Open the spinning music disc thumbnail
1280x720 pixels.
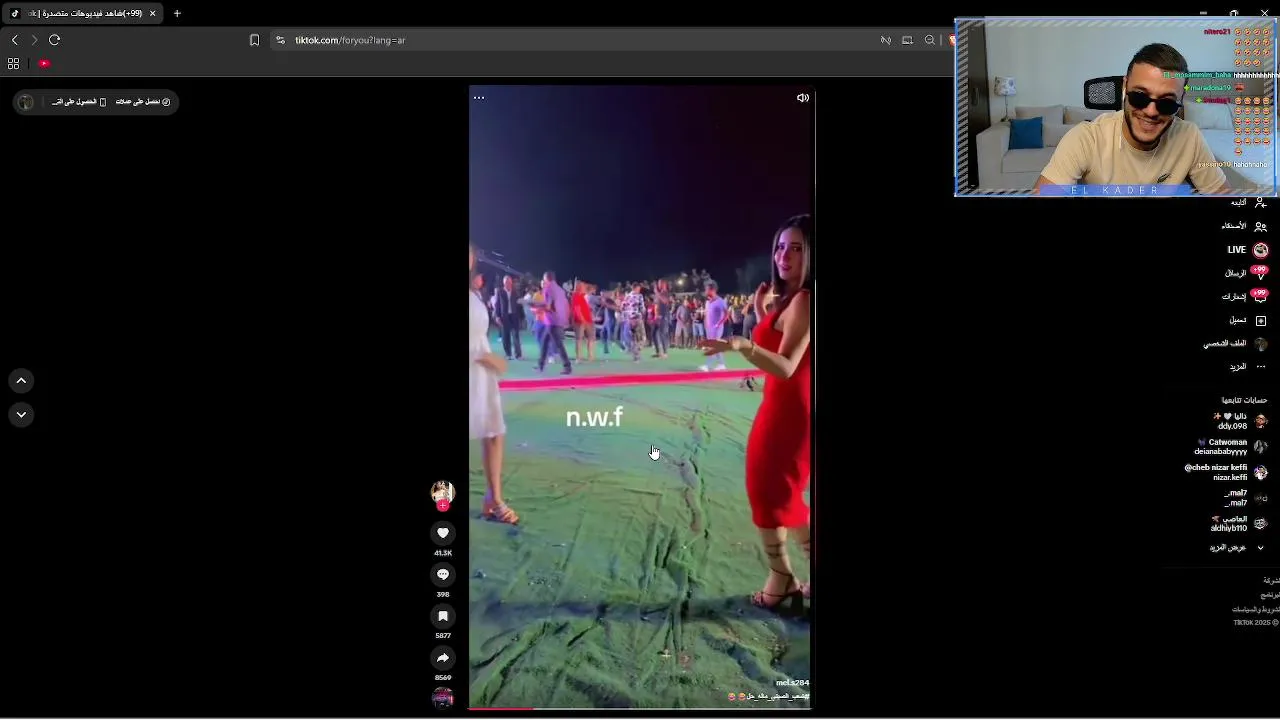click(x=443, y=698)
